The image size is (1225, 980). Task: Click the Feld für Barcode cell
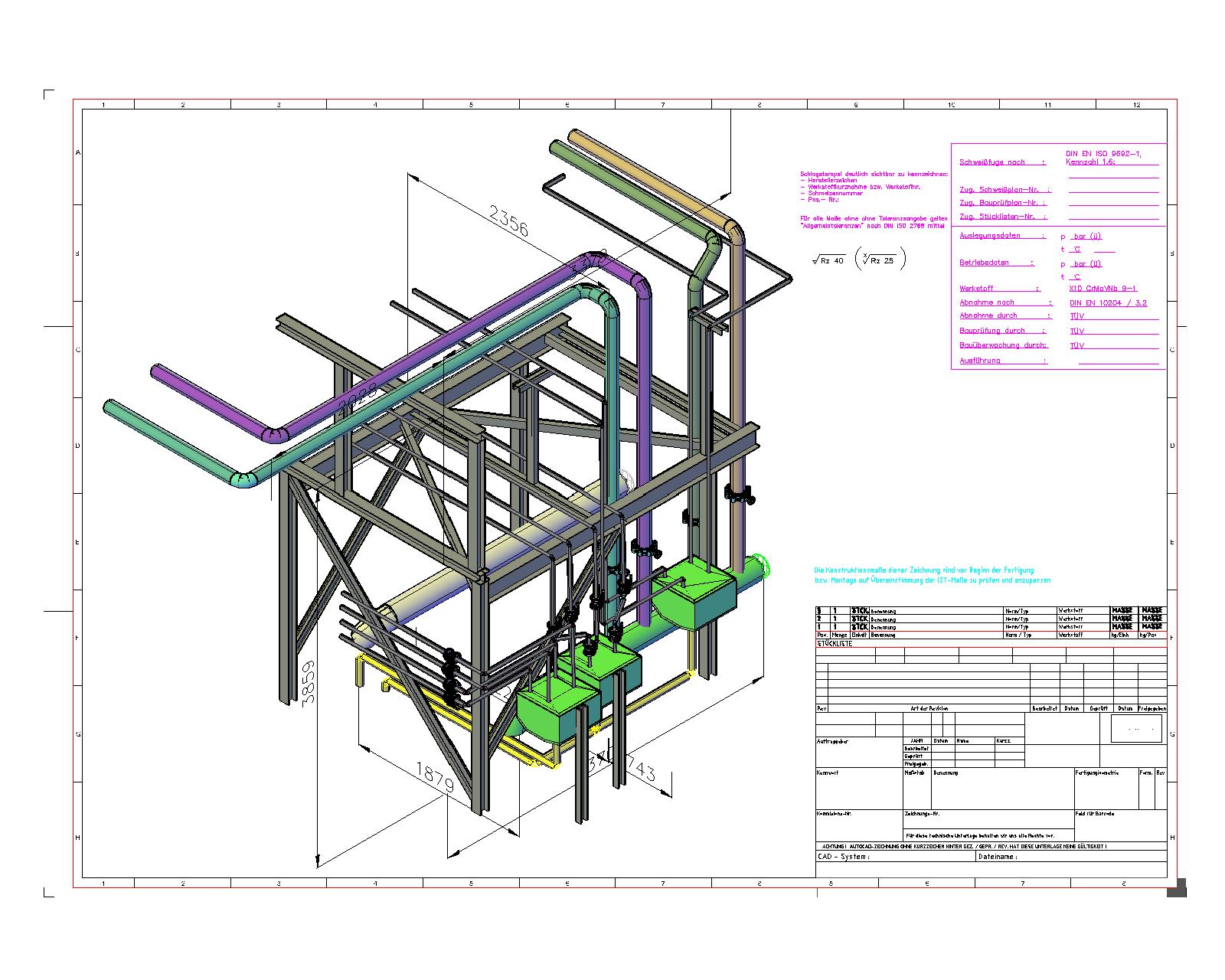[x=1095, y=814]
